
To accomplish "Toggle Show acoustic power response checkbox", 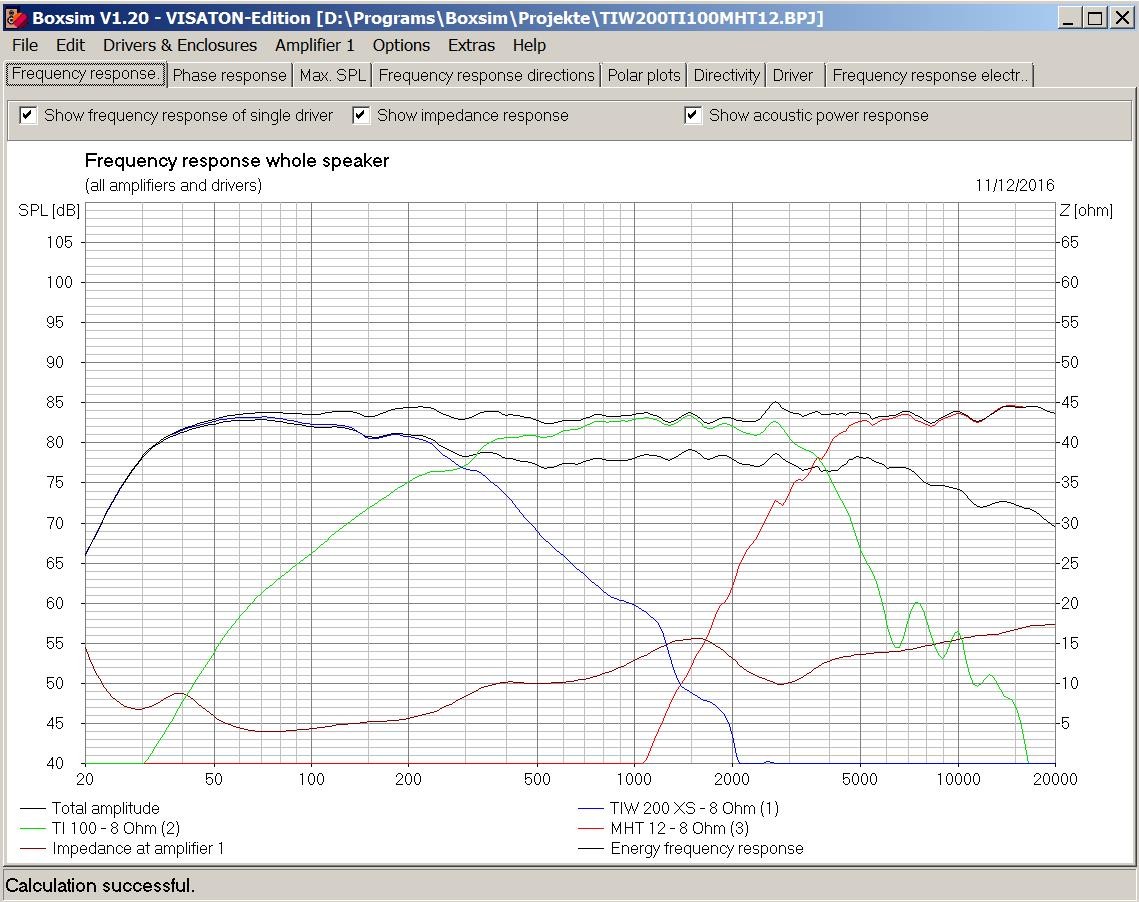I will click(x=693, y=115).
